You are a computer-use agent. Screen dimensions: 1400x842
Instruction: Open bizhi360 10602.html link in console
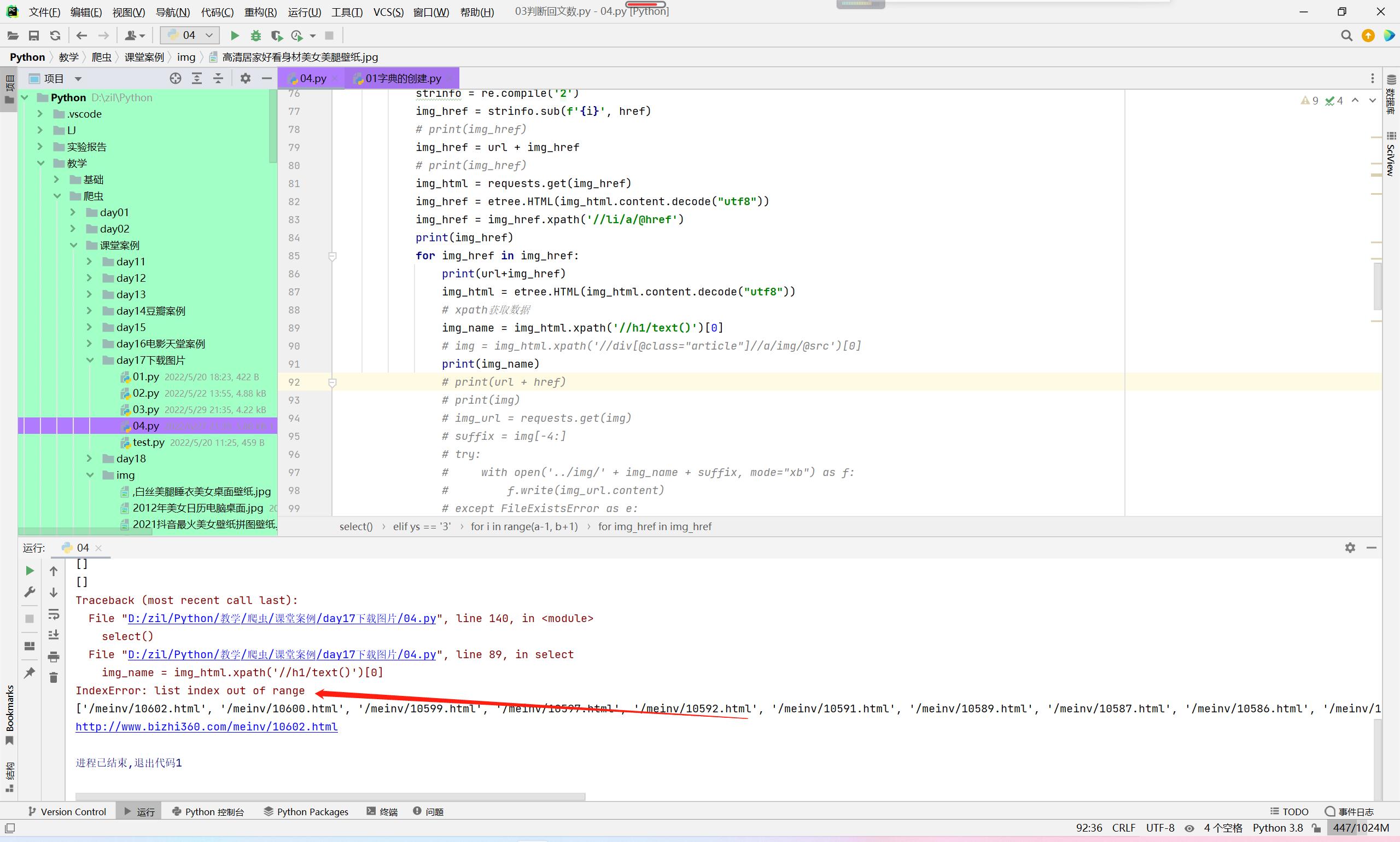click(x=206, y=727)
